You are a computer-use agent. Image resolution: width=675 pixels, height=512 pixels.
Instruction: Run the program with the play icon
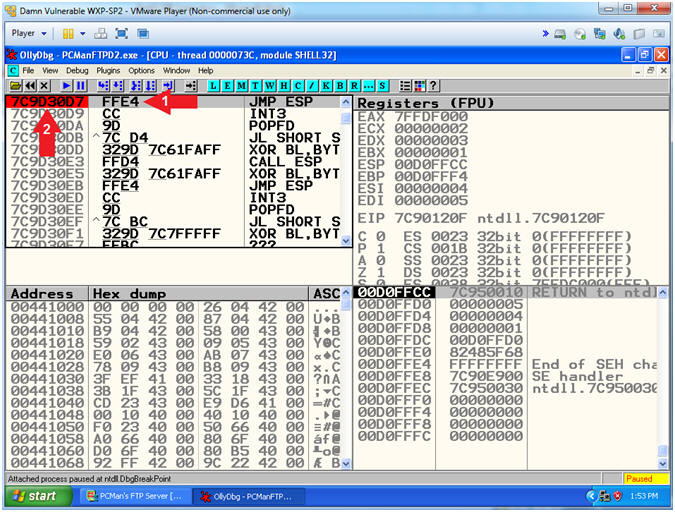coord(67,86)
